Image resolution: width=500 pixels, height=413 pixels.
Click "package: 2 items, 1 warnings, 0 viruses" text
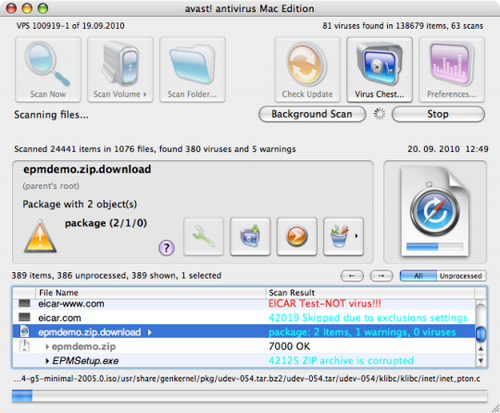(362, 332)
